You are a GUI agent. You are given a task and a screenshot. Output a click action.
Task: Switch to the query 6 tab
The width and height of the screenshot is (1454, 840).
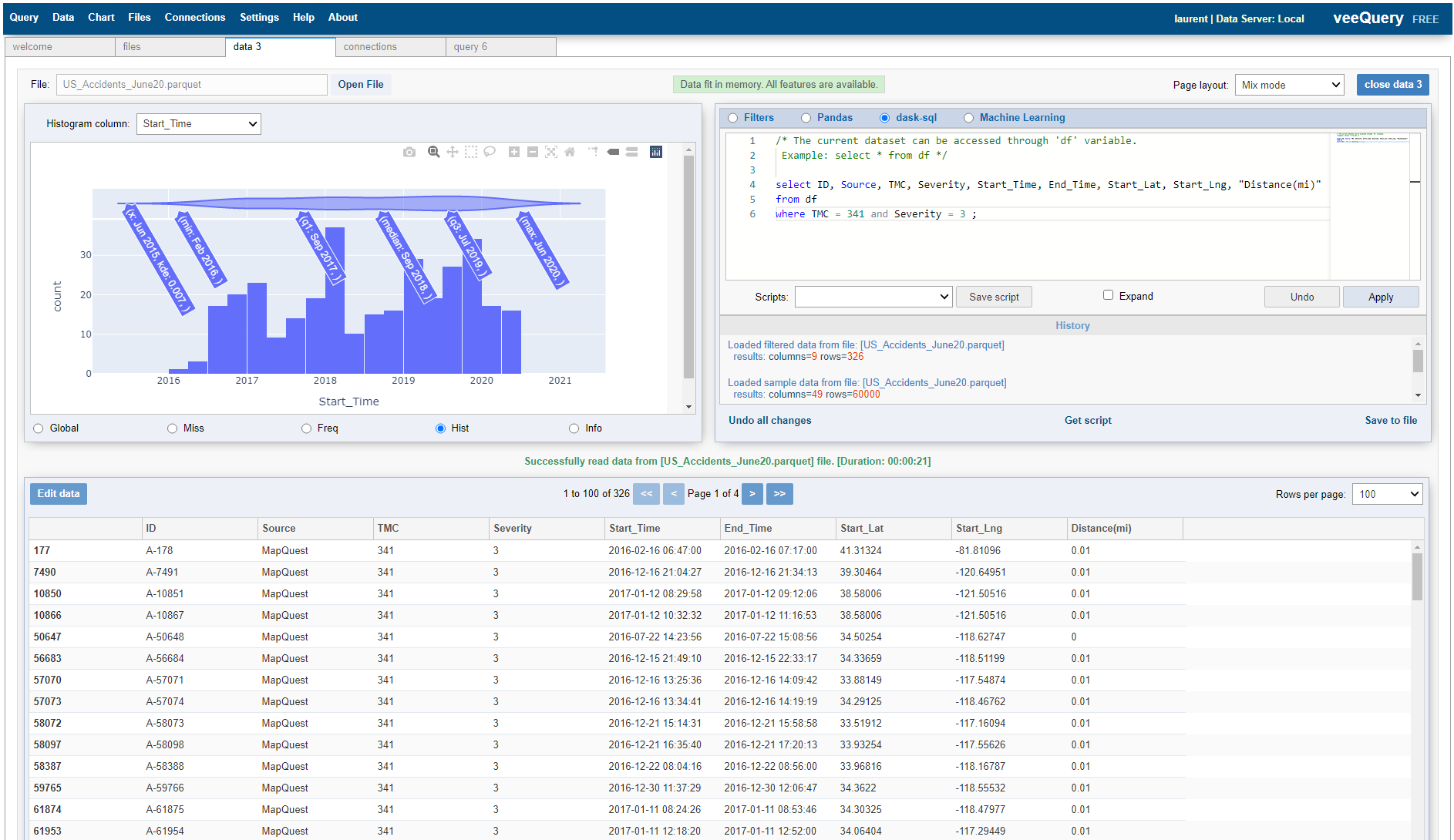500,47
